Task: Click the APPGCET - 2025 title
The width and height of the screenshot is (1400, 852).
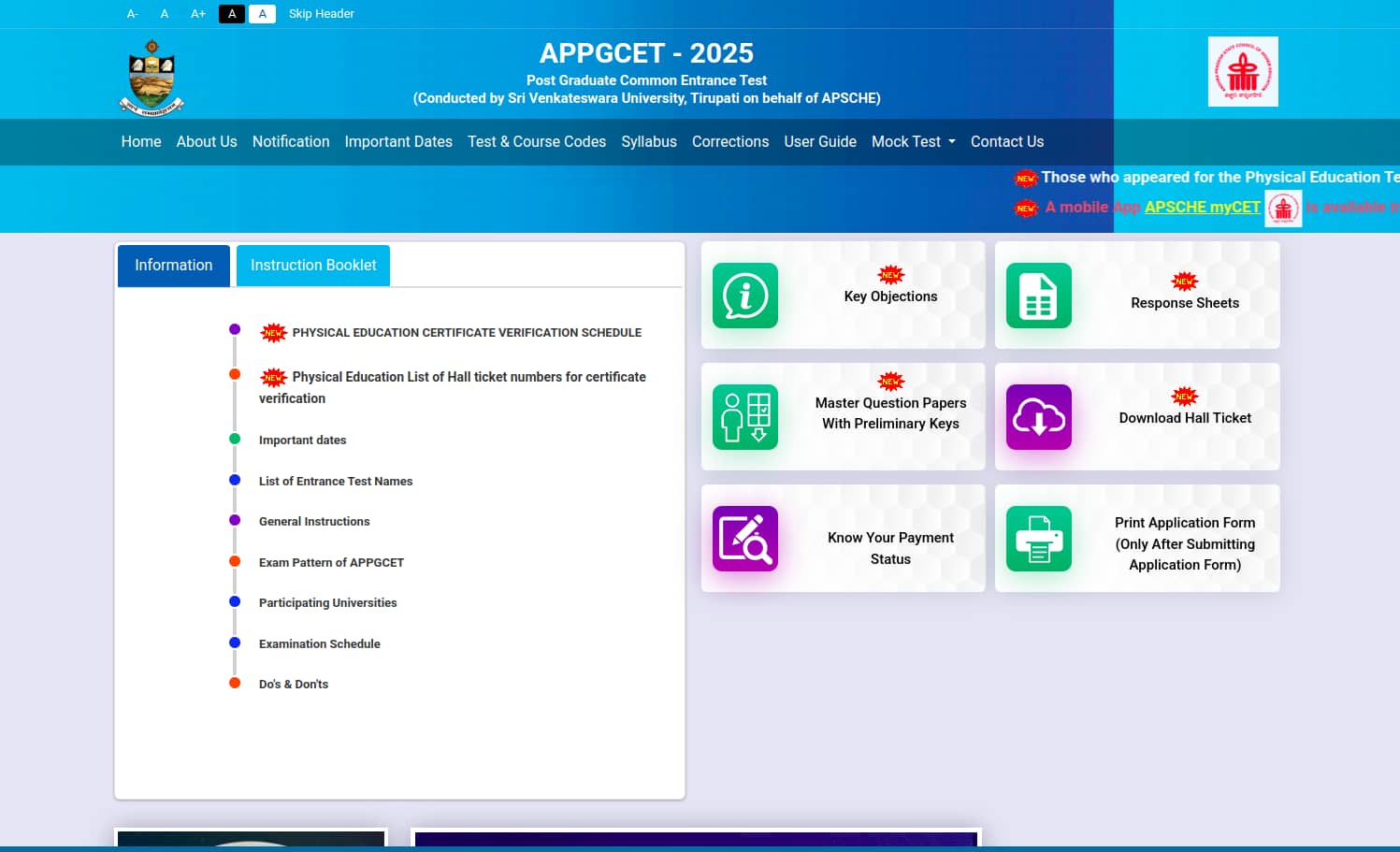Action: click(x=646, y=53)
